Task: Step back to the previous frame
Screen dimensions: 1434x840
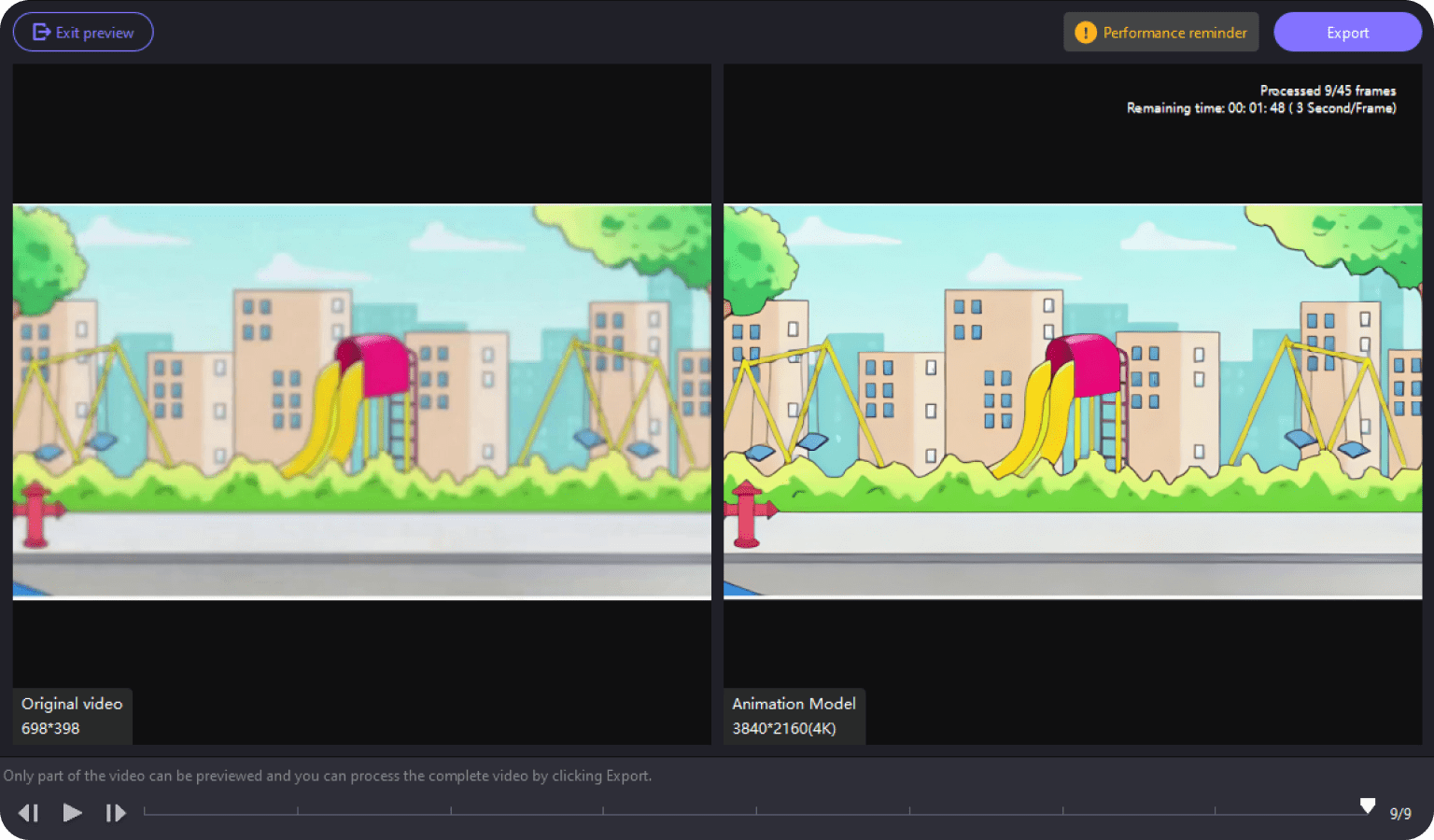Action: 29,813
